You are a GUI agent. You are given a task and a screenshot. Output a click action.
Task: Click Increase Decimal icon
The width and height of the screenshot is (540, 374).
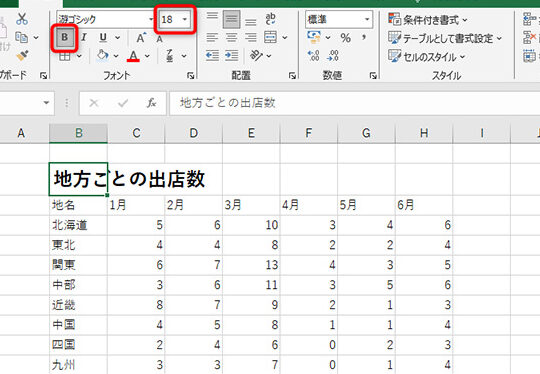[314, 55]
